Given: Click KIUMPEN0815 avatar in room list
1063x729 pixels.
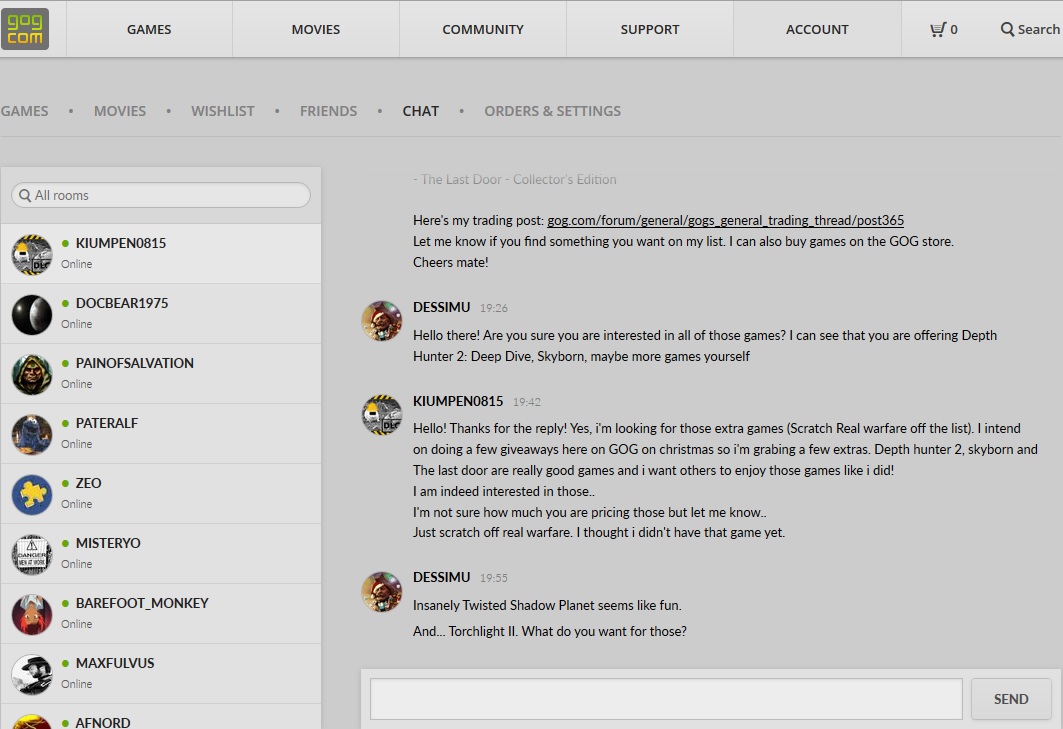Looking at the screenshot, I should coord(32,255).
